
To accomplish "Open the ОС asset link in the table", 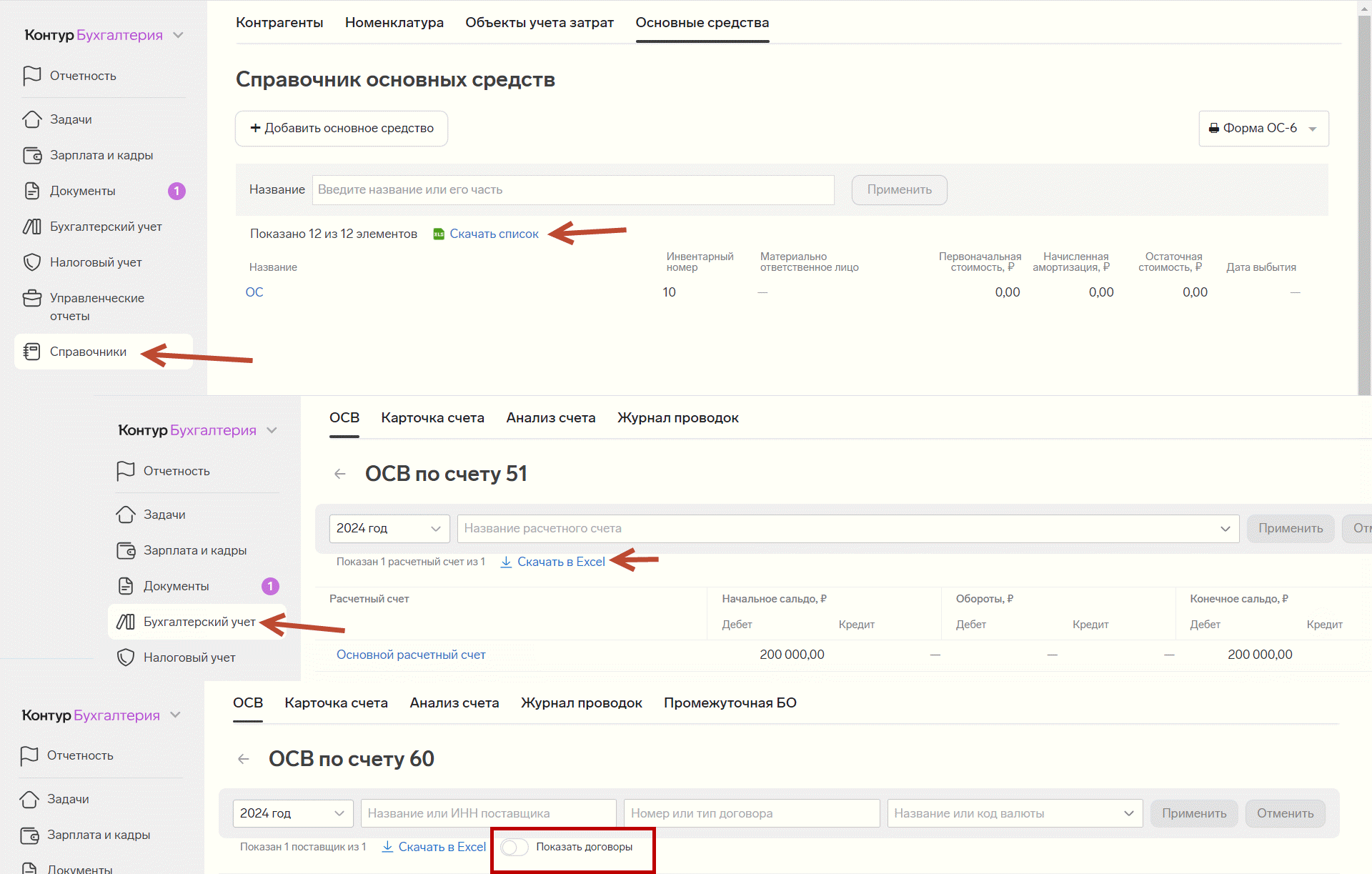I will pos(254,292).
